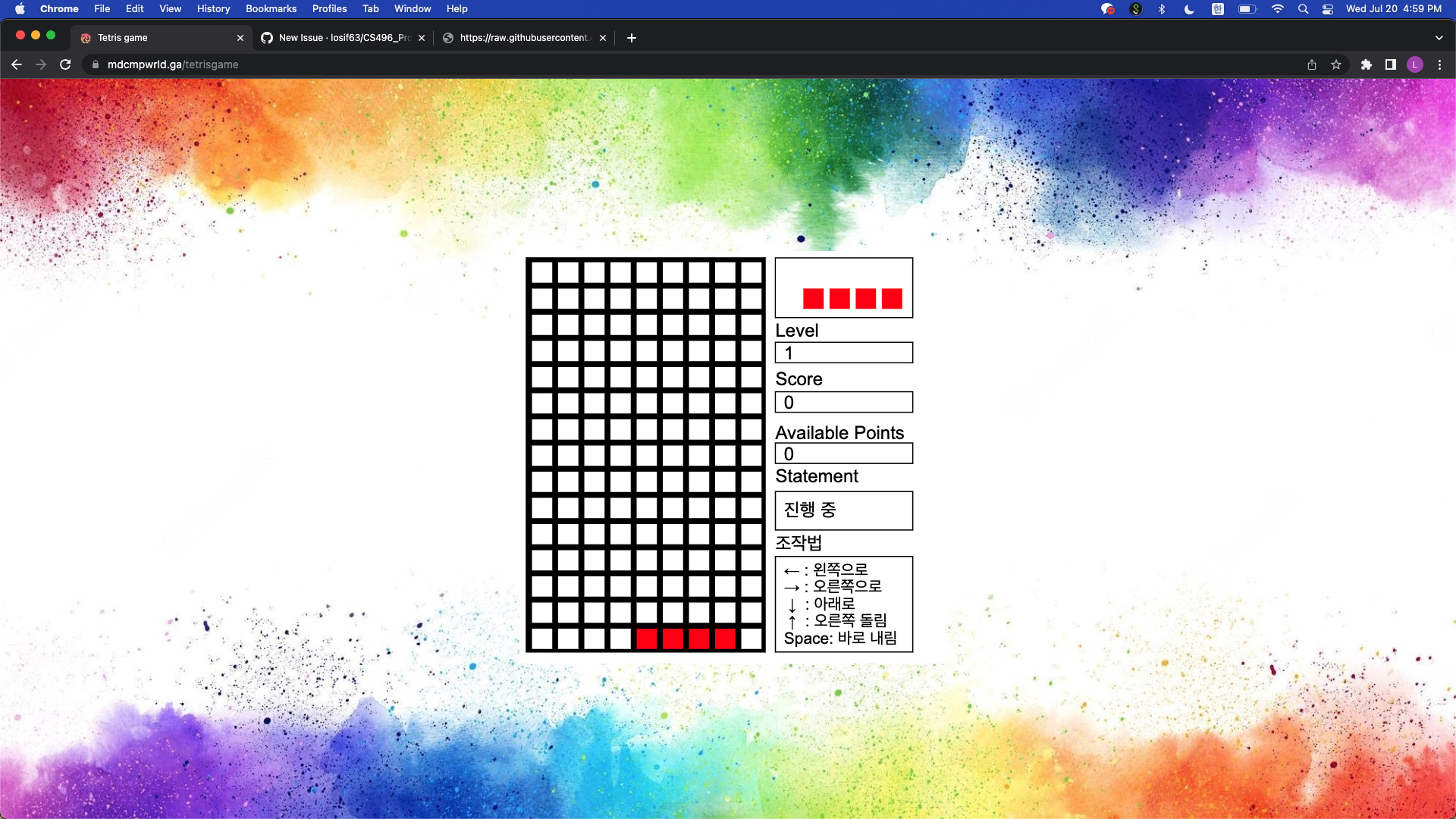Open Chrome's three-dot menu
The height and width of the screenshot is (819, 1456).
(1439, 65)
